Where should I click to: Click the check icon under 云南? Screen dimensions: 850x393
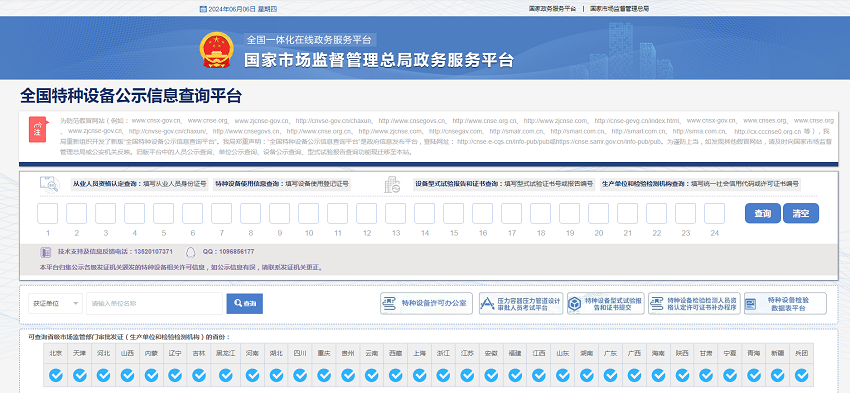372,375
